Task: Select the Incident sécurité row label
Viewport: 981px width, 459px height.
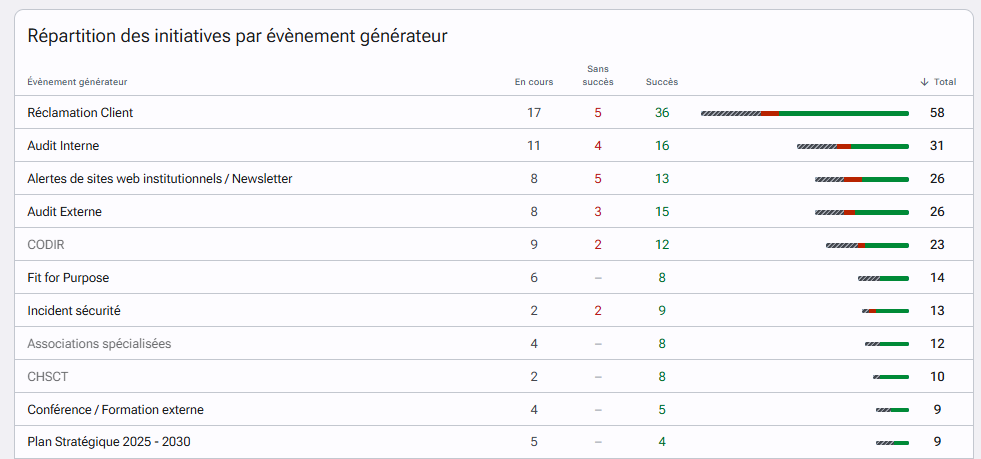Action: (x=73, y=311)
